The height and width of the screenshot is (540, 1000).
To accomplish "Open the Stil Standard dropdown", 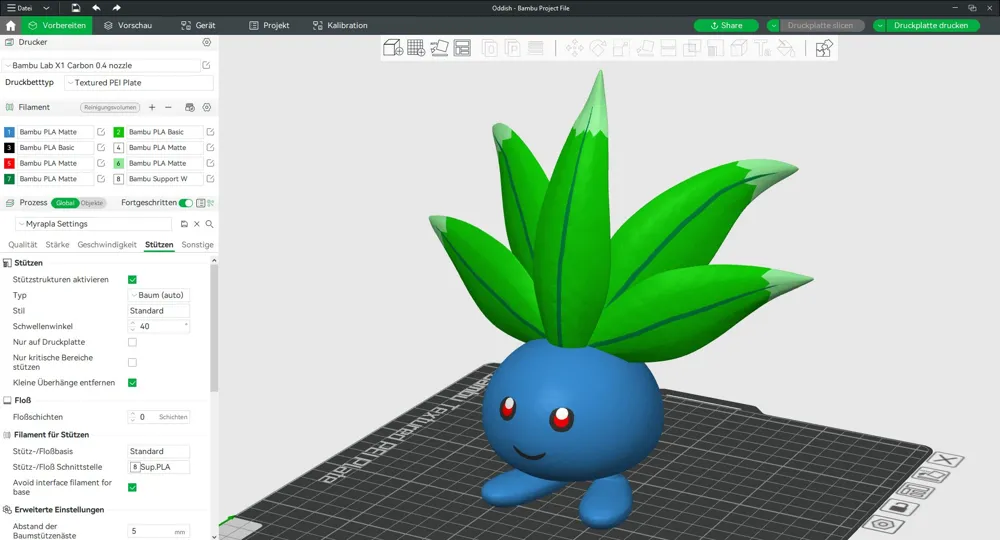I will coord(159,311).
